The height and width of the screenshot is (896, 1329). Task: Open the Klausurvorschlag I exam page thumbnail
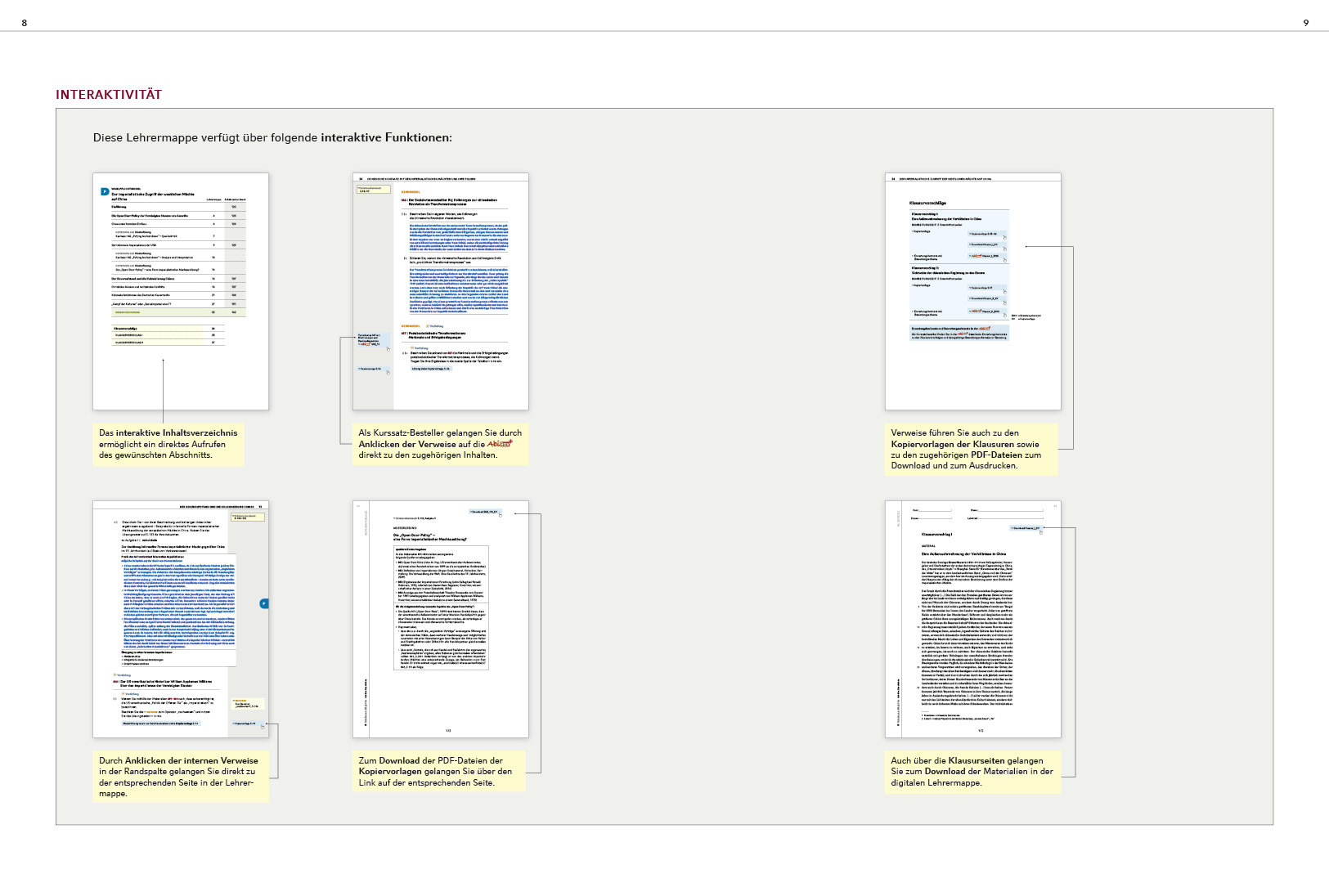972,619
